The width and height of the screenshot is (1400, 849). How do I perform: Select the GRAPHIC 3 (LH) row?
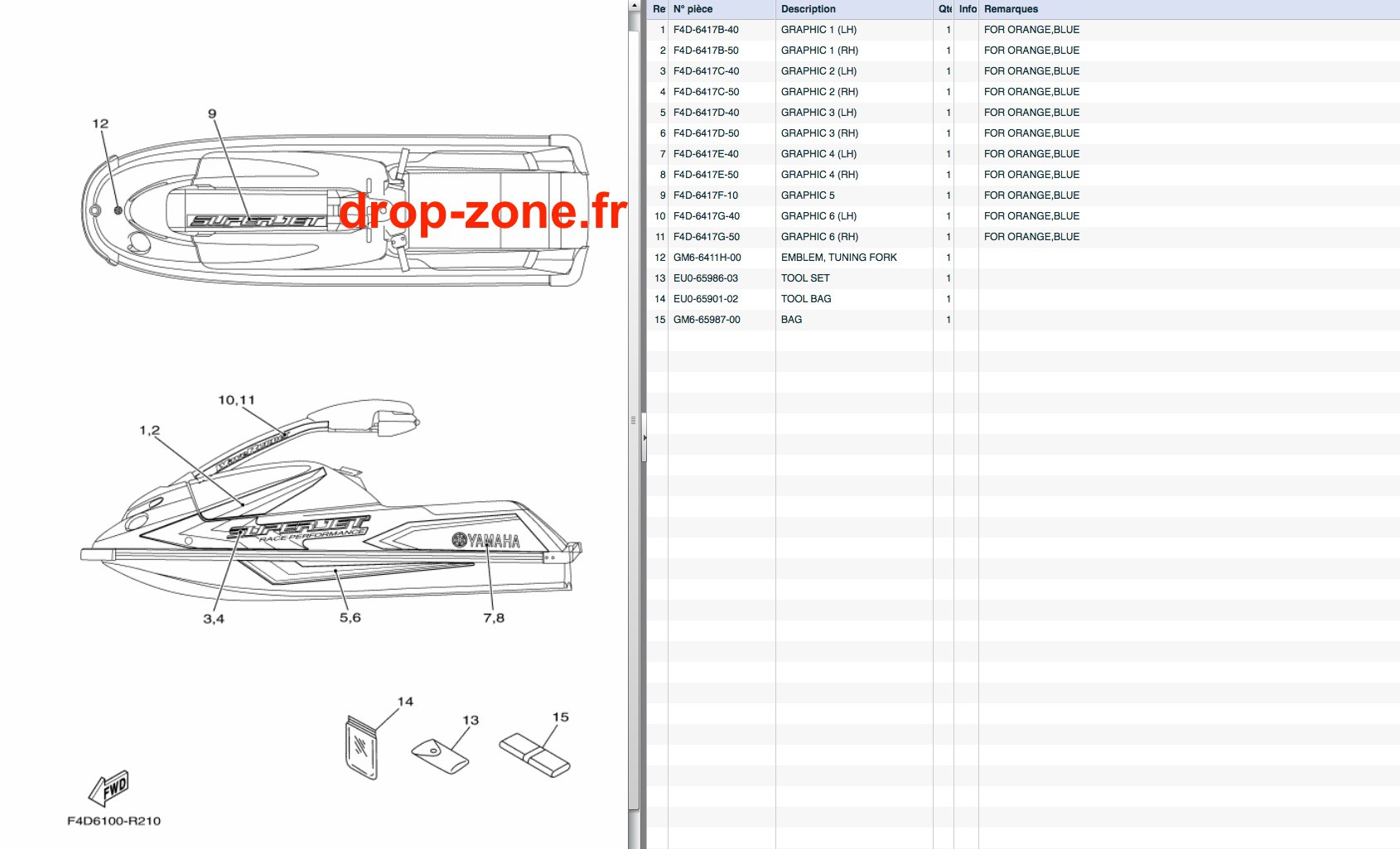[1023, 113]
